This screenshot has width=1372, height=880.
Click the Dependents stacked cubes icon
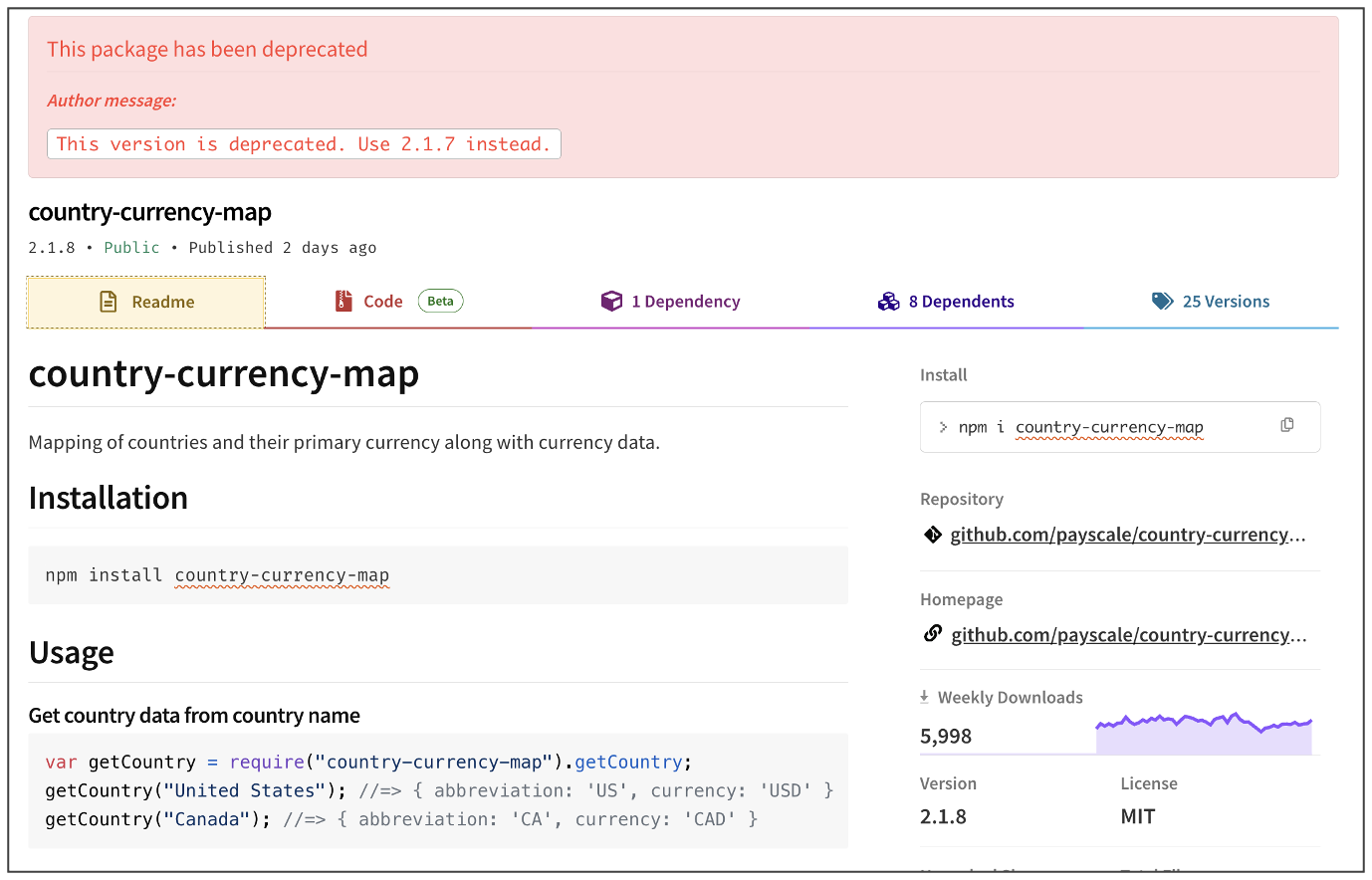pos(888,302)
